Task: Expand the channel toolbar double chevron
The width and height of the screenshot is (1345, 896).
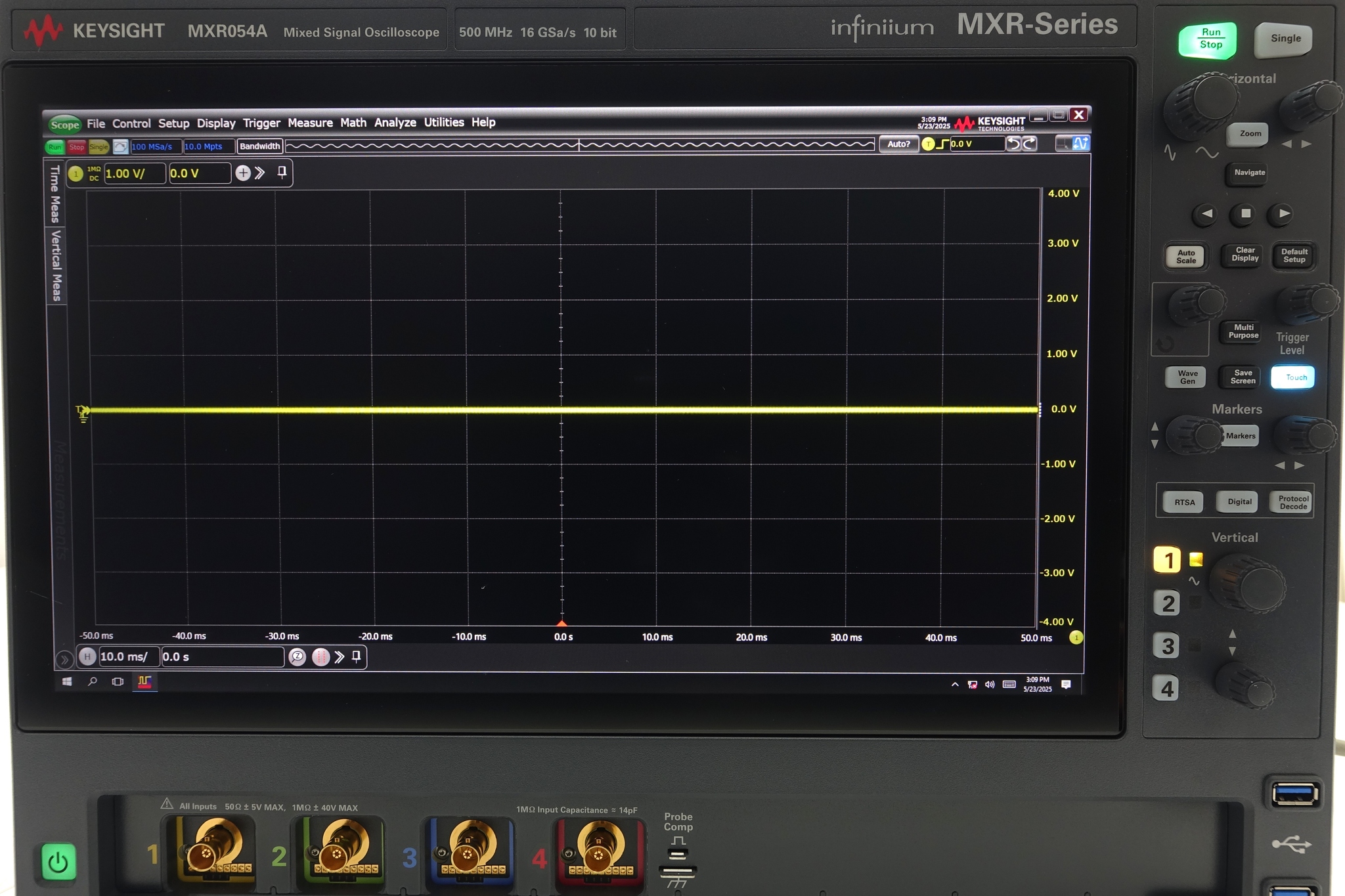Action: [x=260, y=173]
